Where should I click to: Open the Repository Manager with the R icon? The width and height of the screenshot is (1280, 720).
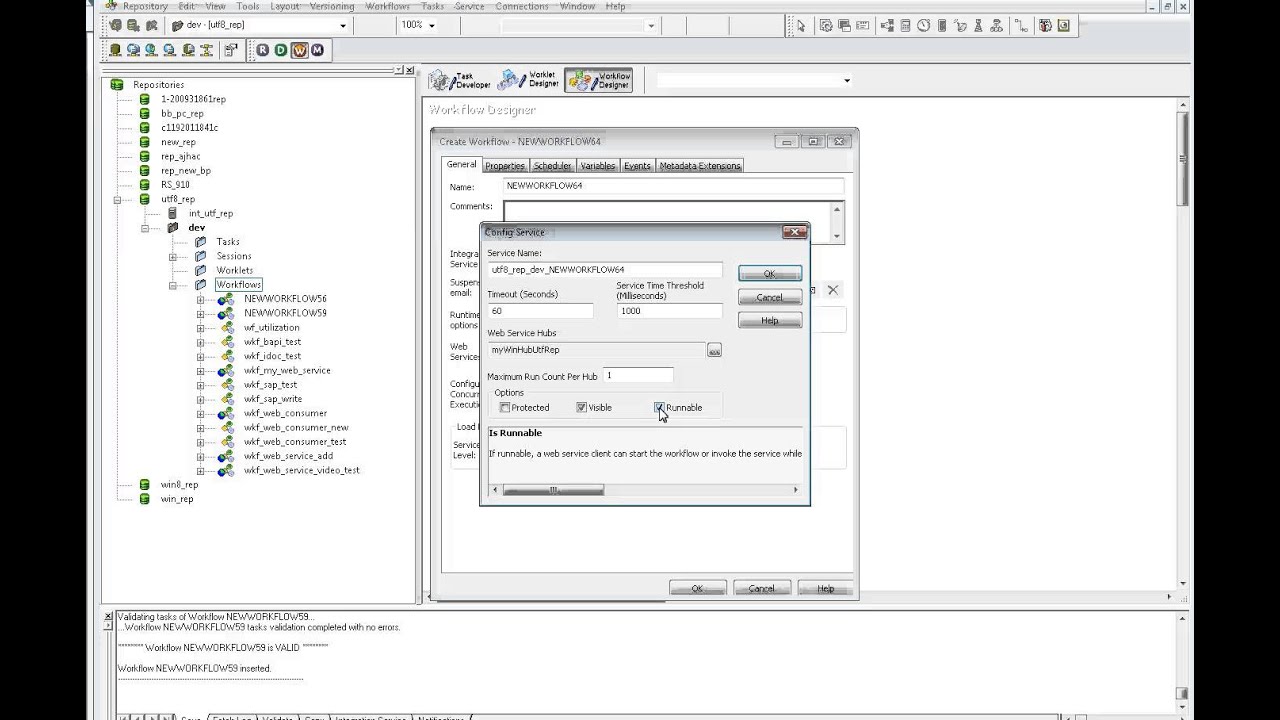(x=263, y=50)
